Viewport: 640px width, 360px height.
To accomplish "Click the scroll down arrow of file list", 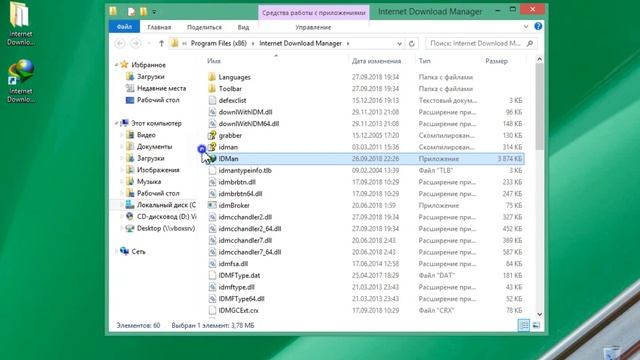I will point(539,314).
